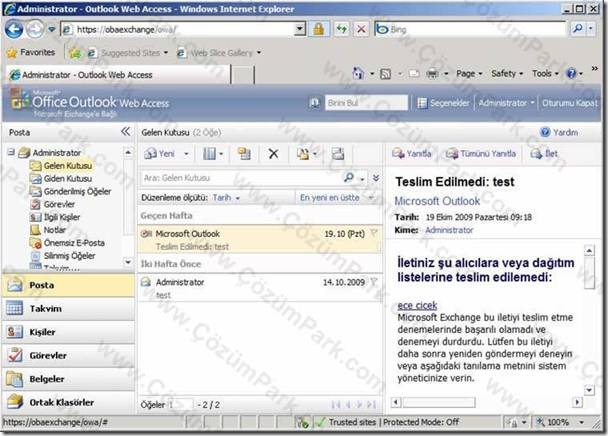
Task: Open the Safety menu
Action: pyautogui.click(x=507, y=73)
